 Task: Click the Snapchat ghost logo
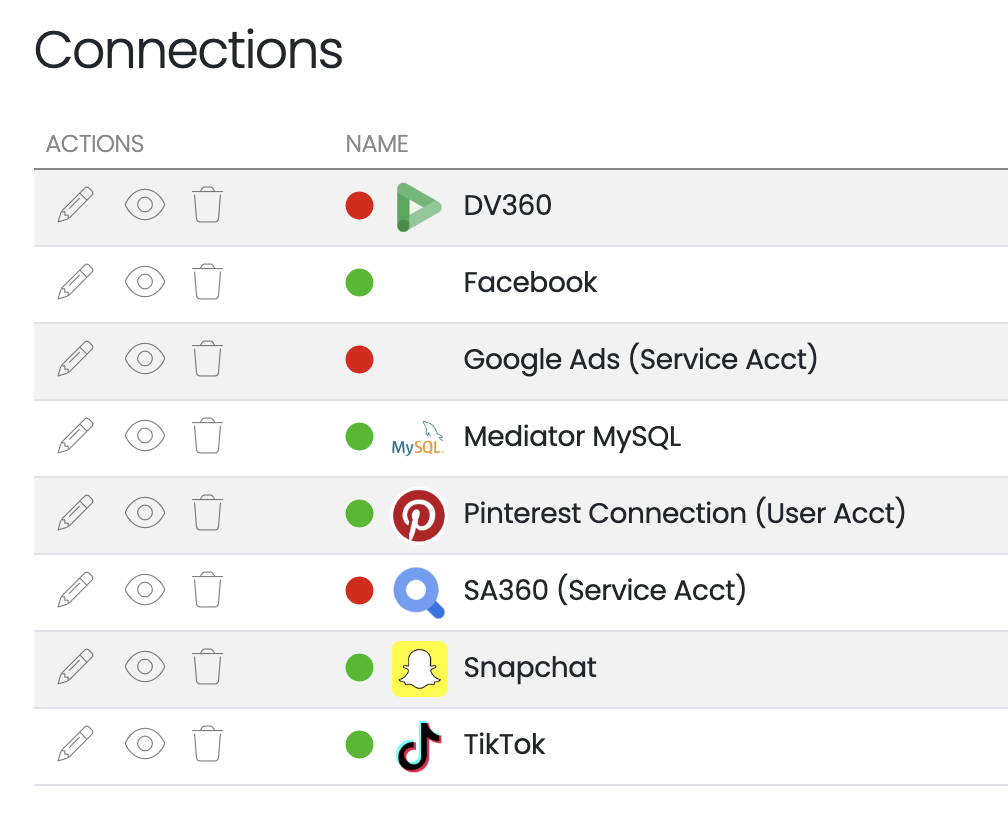[420, 668]
